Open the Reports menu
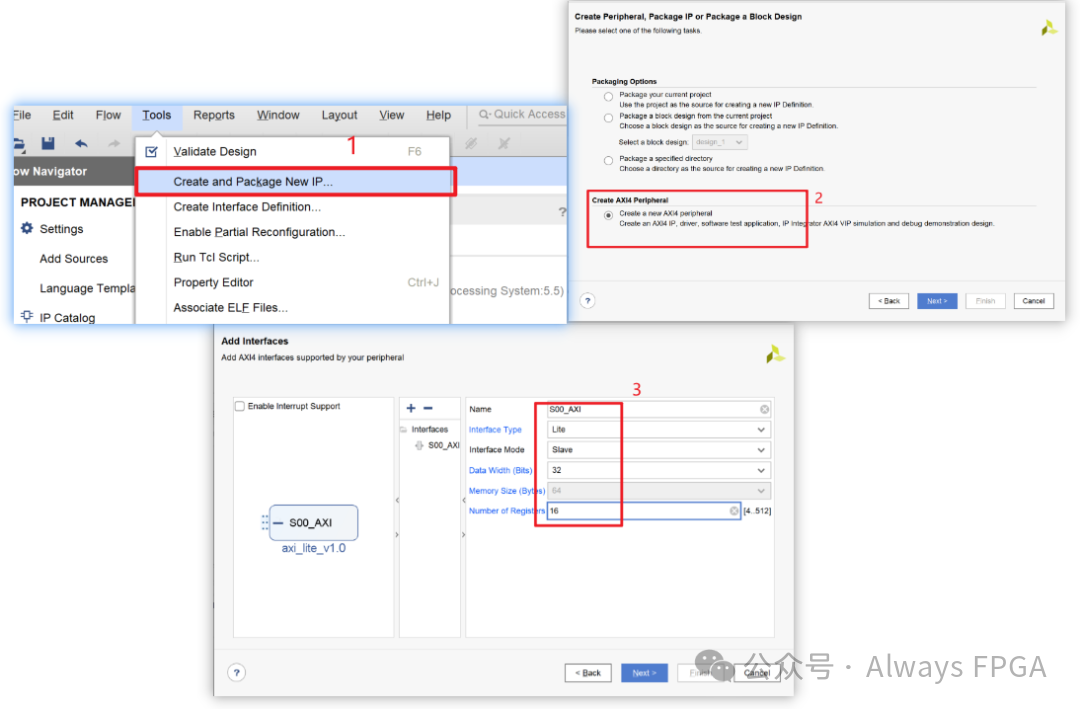Image resolution: width=1080 pixels, height=709 pixels. point(214,115)
